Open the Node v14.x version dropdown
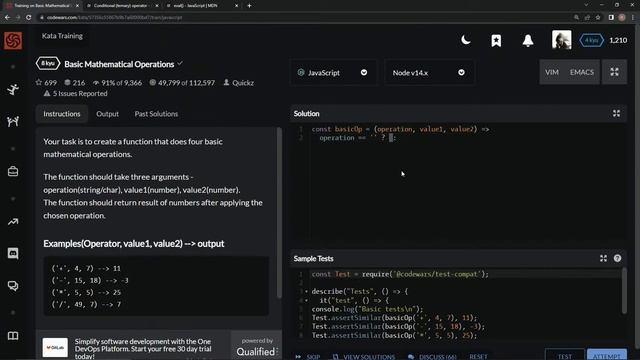 tap(429, 73)
